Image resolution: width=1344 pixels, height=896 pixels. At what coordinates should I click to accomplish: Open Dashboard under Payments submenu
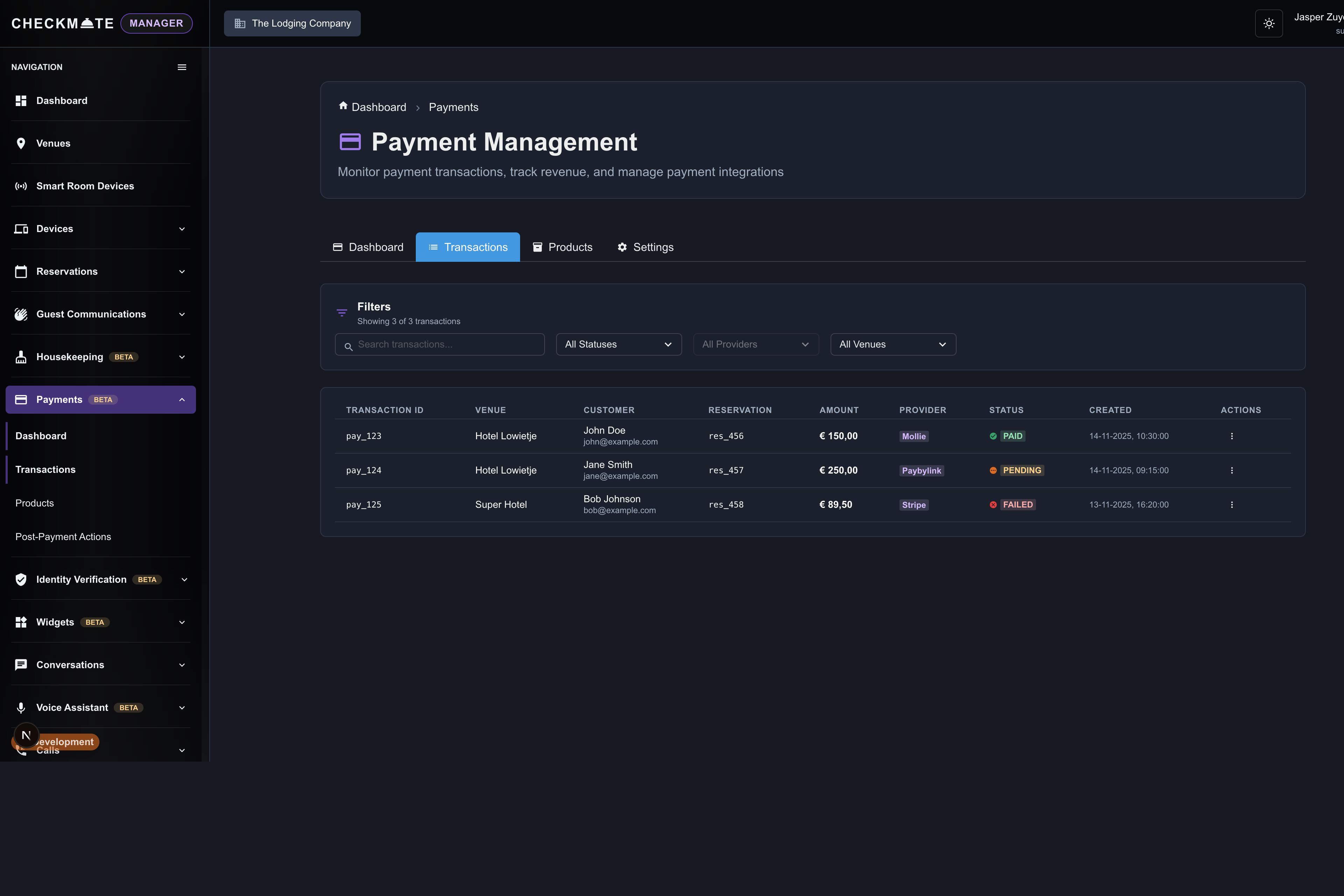click(41, 436)
